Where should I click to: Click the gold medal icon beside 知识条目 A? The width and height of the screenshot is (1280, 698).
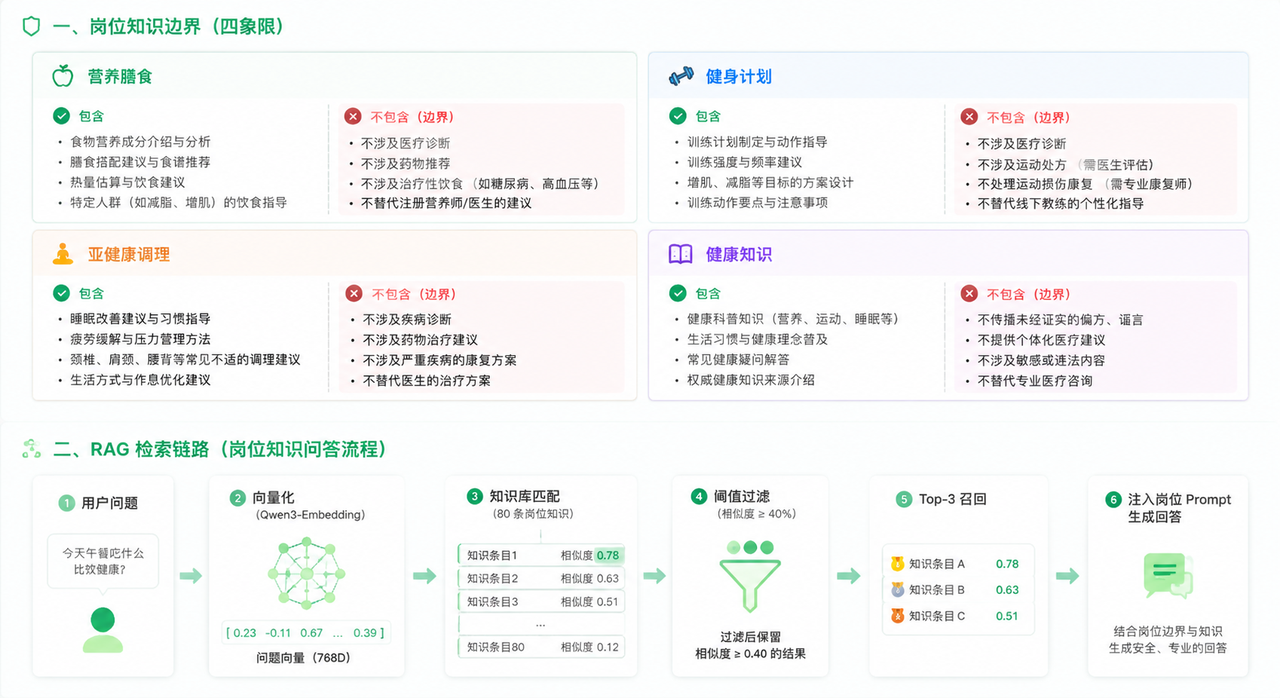[x=897, y=564]
